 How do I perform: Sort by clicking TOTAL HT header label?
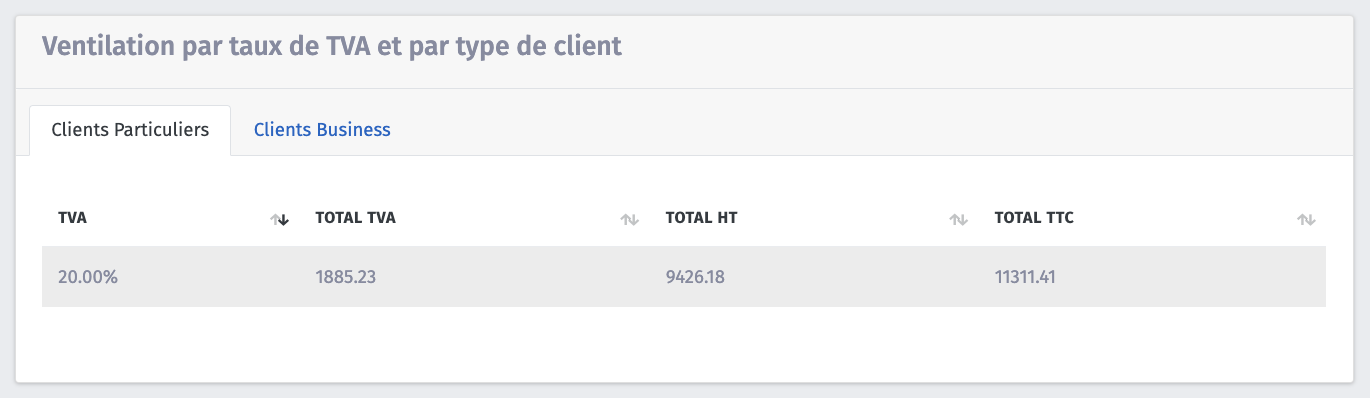701,218
